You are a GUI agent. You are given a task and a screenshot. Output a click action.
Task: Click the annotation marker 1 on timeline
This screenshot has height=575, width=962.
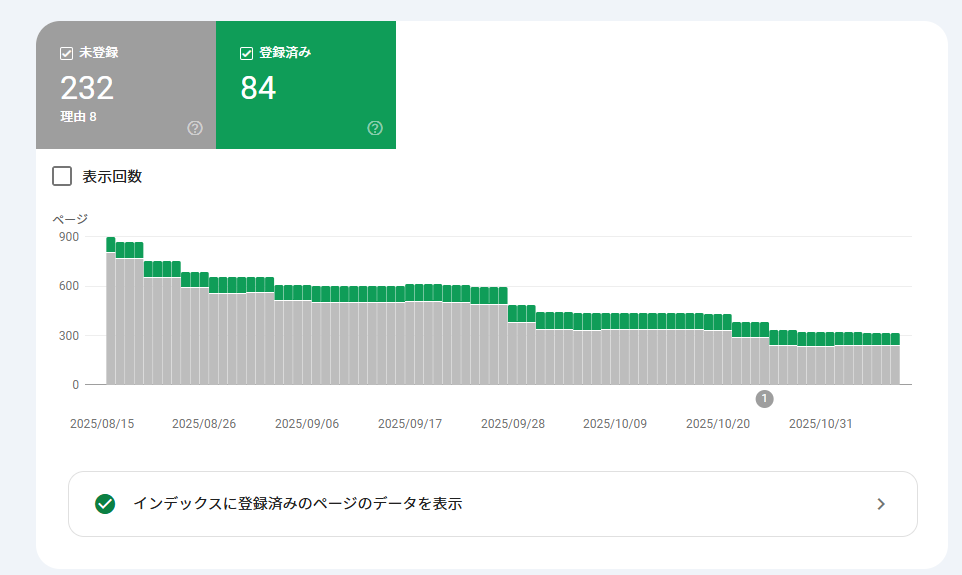[x=765, y=399]
